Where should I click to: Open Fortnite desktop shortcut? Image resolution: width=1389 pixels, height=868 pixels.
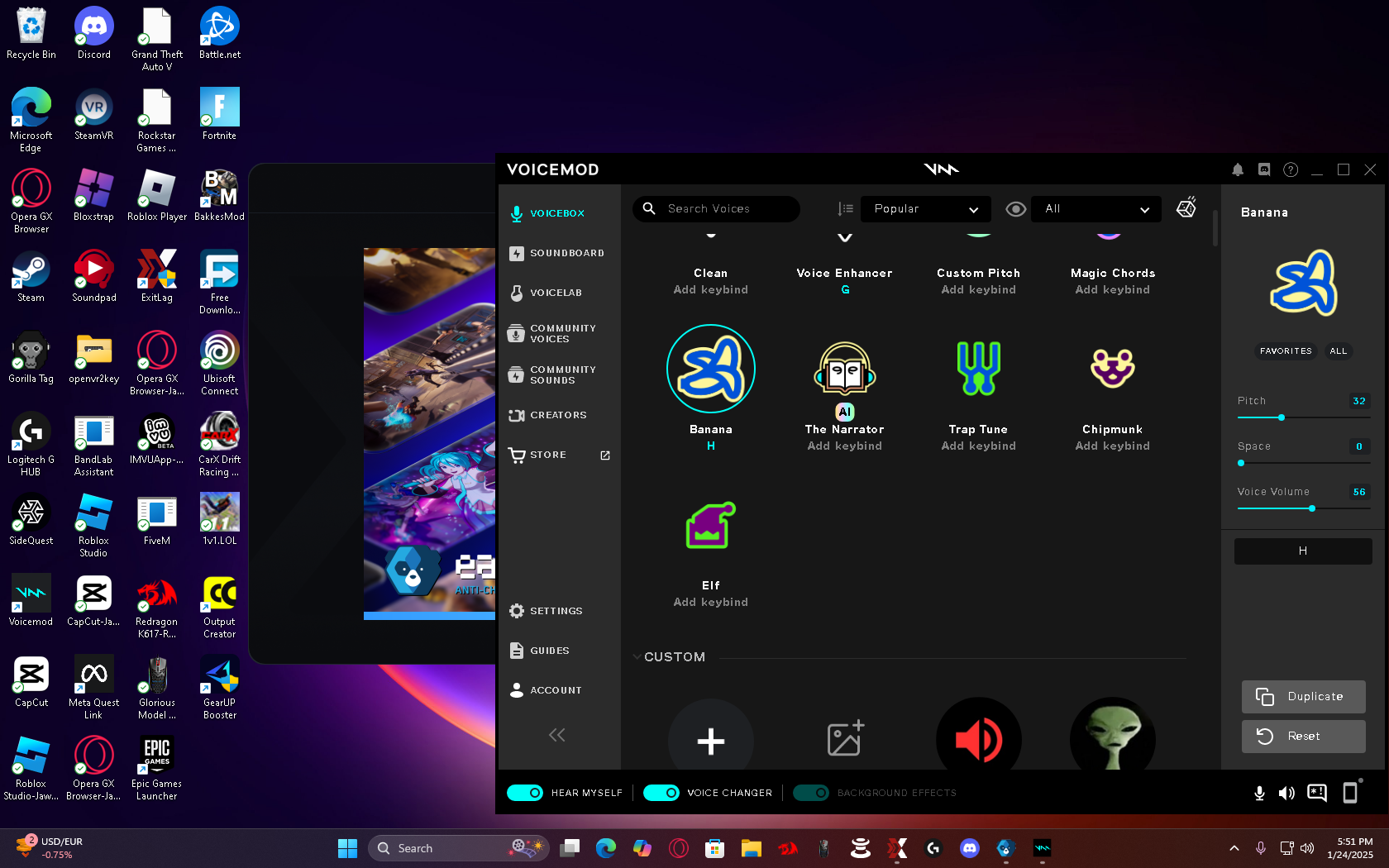point(219,114)
